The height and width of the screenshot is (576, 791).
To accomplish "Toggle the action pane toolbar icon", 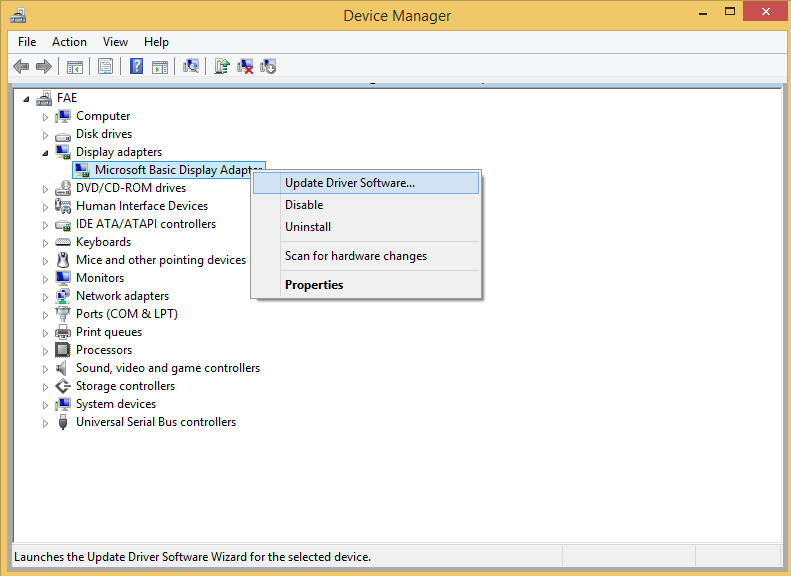I will [160, 66].
